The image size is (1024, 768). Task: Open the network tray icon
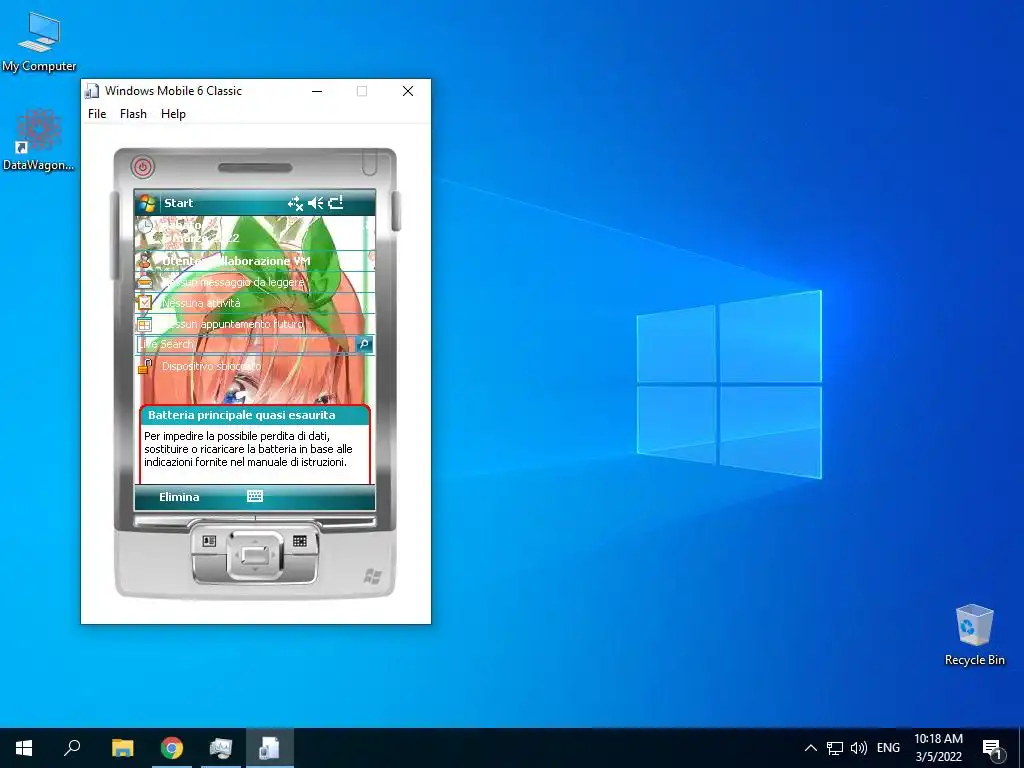[835, 748]
